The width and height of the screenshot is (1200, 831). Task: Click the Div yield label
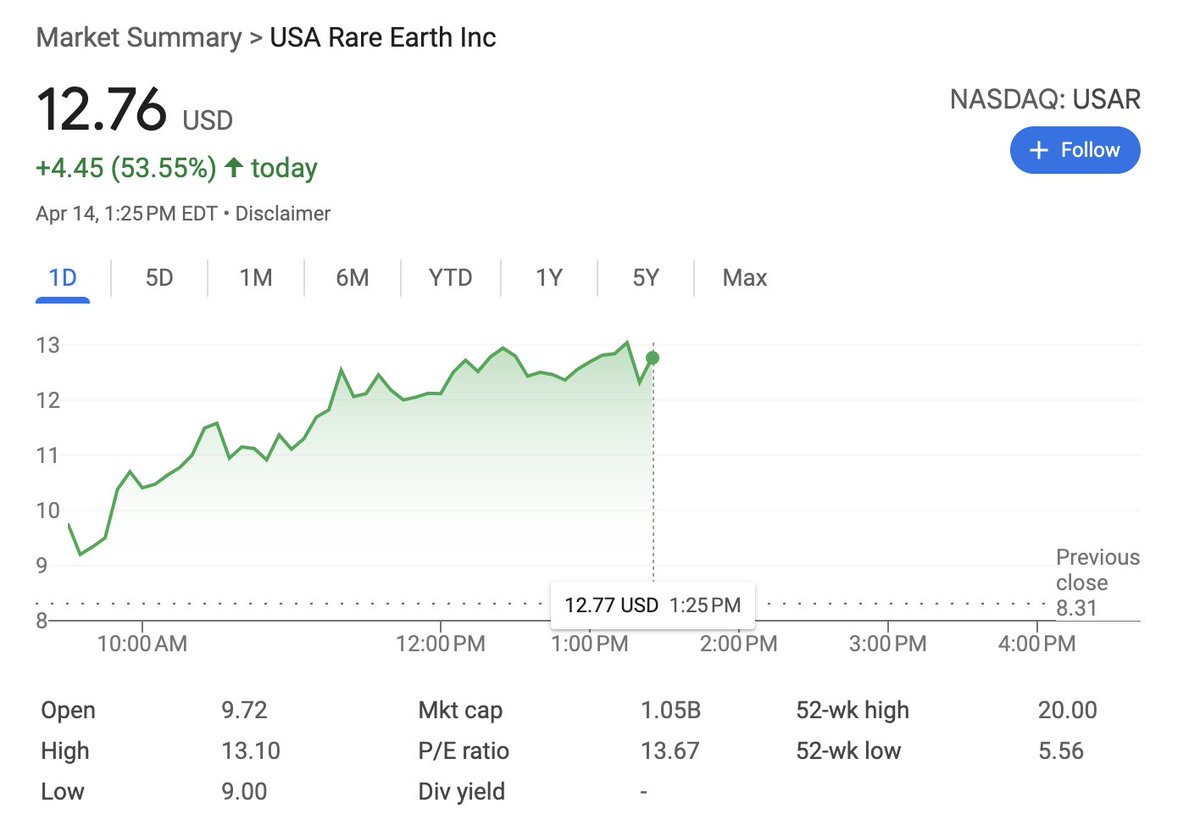[461, 792]
